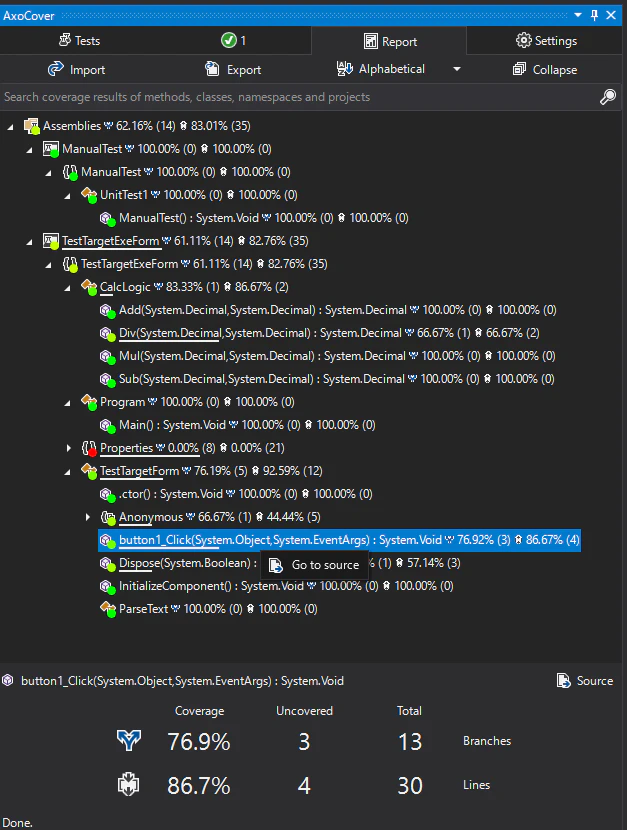627x830 pixels.
Task: Open the AxoCover window options dropdown
Action: click(578, 15)
